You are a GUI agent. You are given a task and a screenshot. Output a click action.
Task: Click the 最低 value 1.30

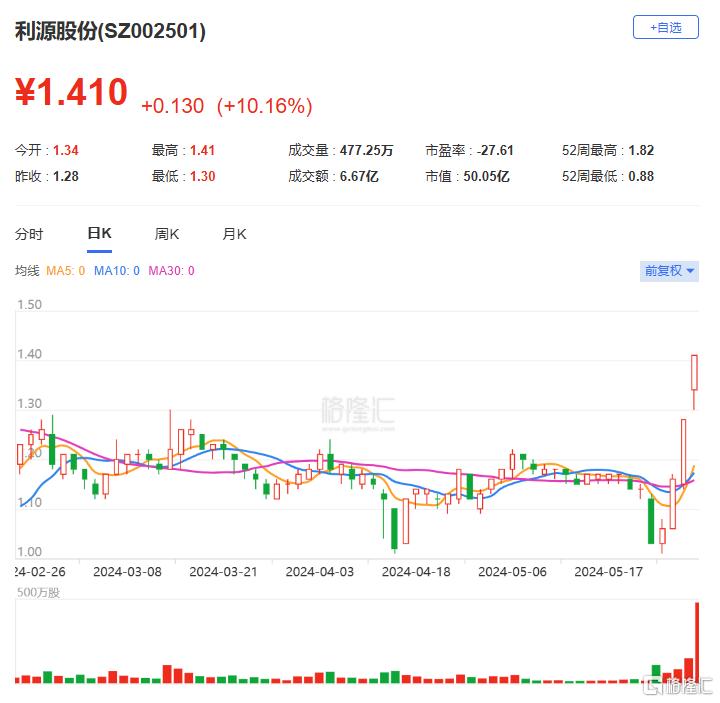(202, 176)
